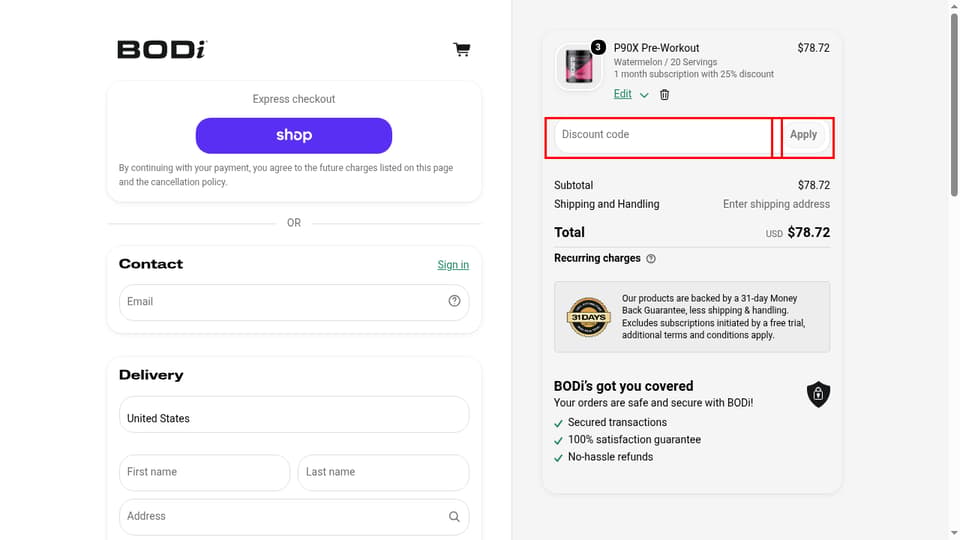Click the 'Express checkout' heading
Screen dimensions: 960x540
pos(294,99)
